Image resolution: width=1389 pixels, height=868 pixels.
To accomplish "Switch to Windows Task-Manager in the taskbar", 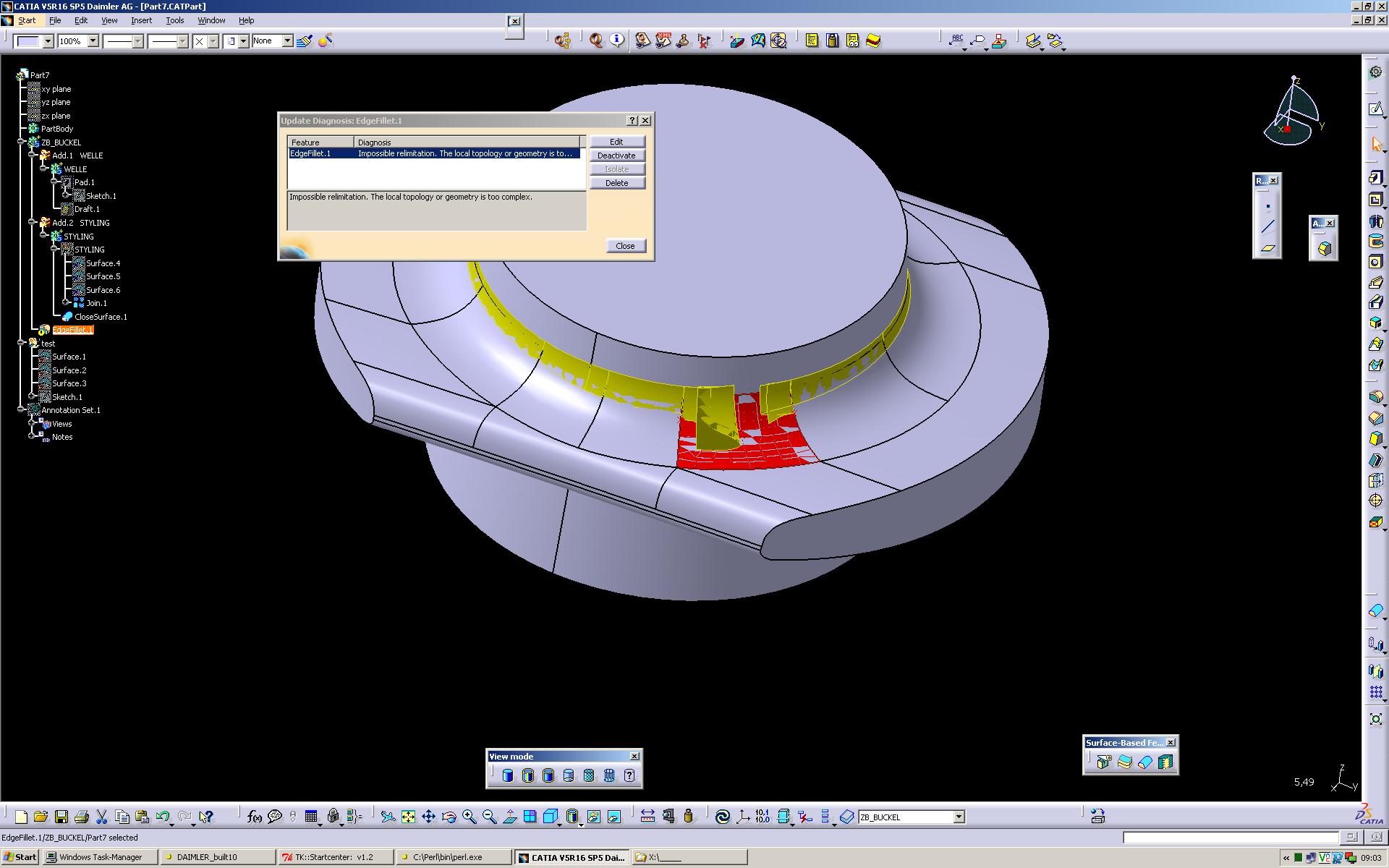I will pos(99,857).
